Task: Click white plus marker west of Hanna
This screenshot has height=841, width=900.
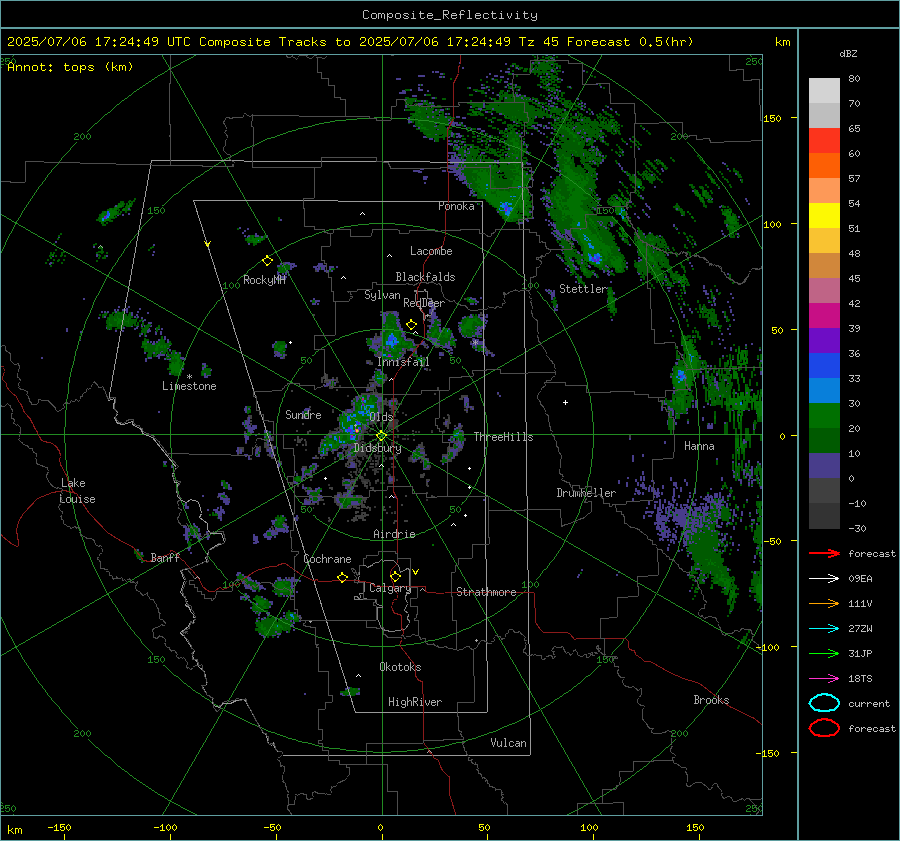Action: click(x=565, y=402)
